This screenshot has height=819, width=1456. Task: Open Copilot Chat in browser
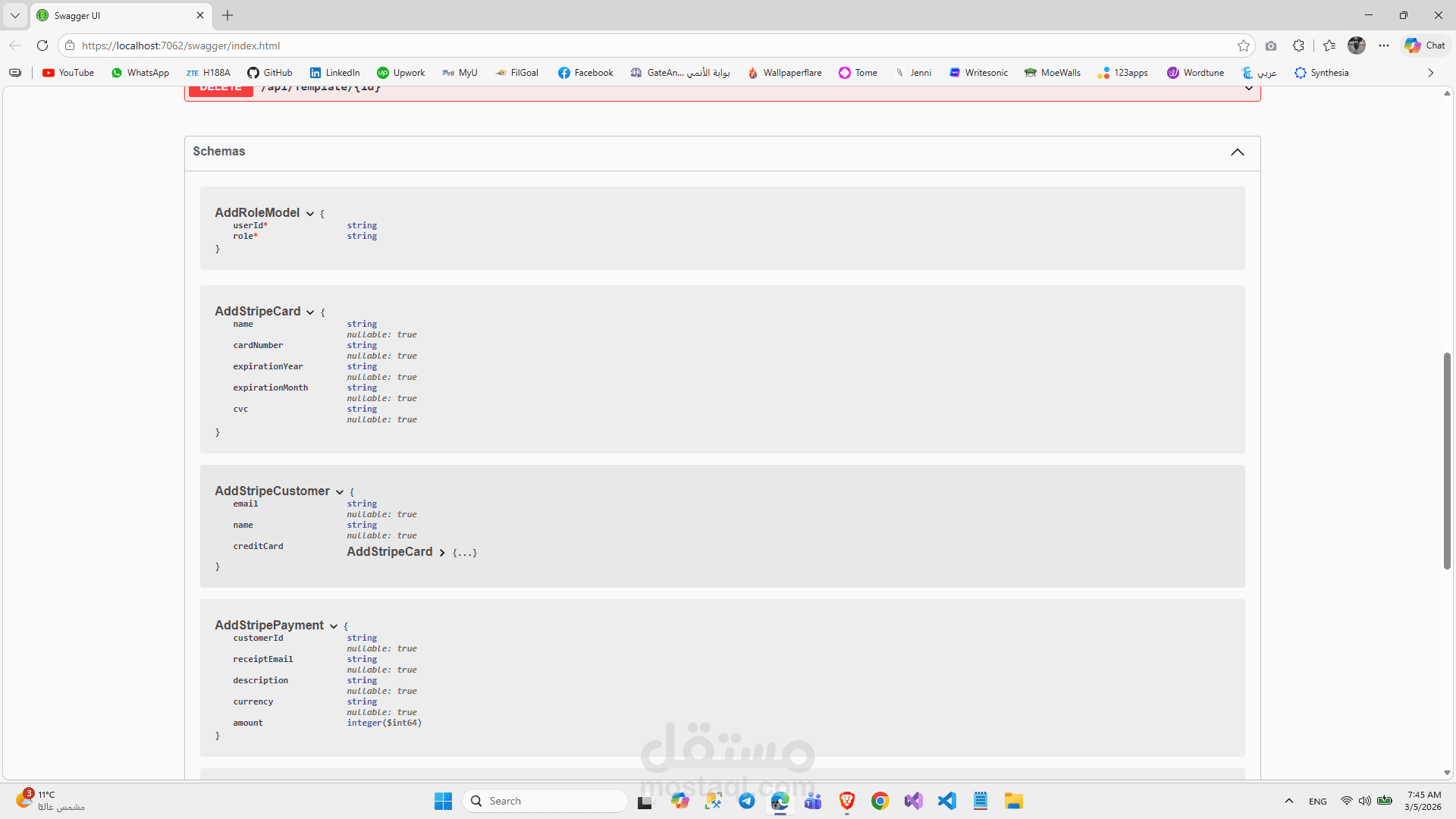click(1425, 45)
